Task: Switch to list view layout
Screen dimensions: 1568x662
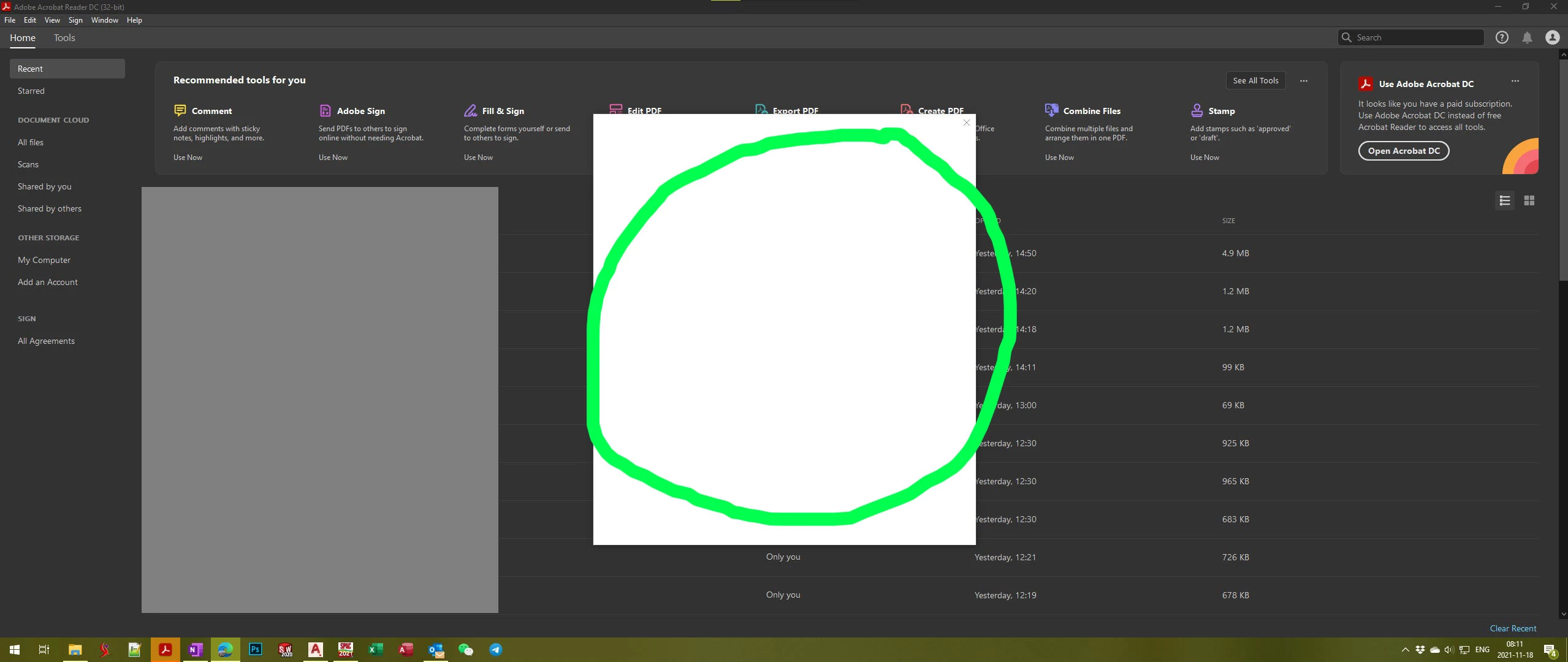Action: (1504, 200)
